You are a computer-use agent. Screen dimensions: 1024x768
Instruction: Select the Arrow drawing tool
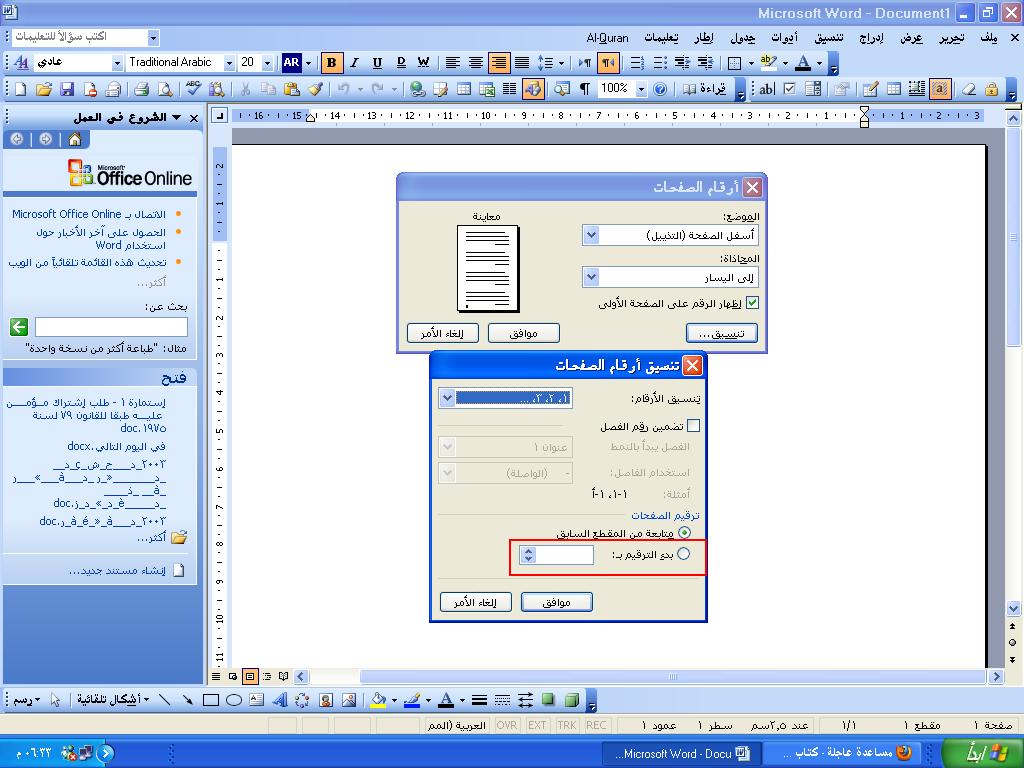(187, 700)
